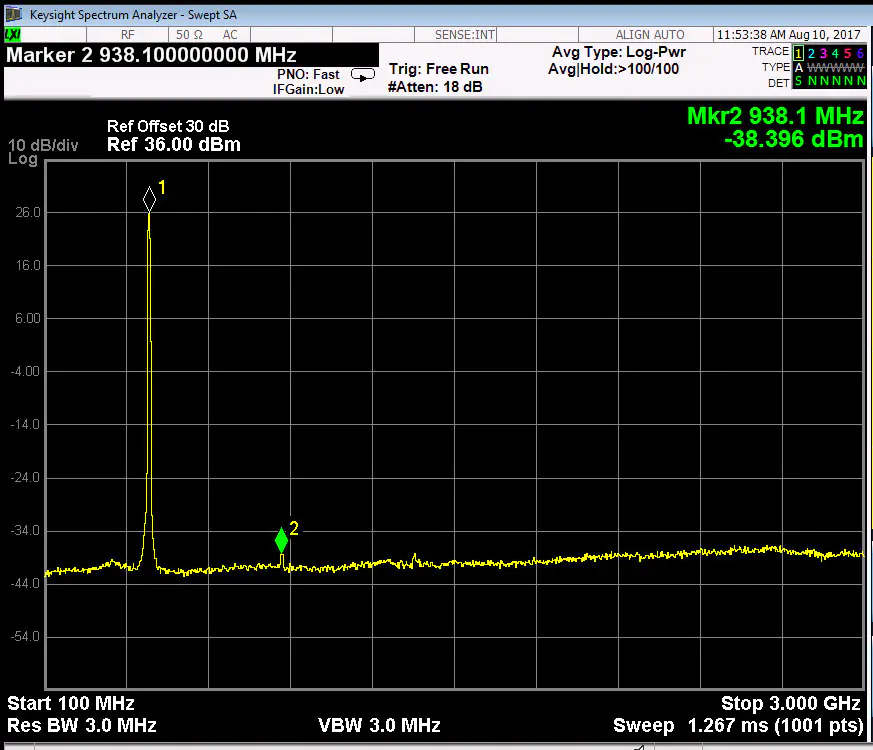873x750 pixels.
Task: Click the SENSE:INT status indicator
Action: click(465, 35)
